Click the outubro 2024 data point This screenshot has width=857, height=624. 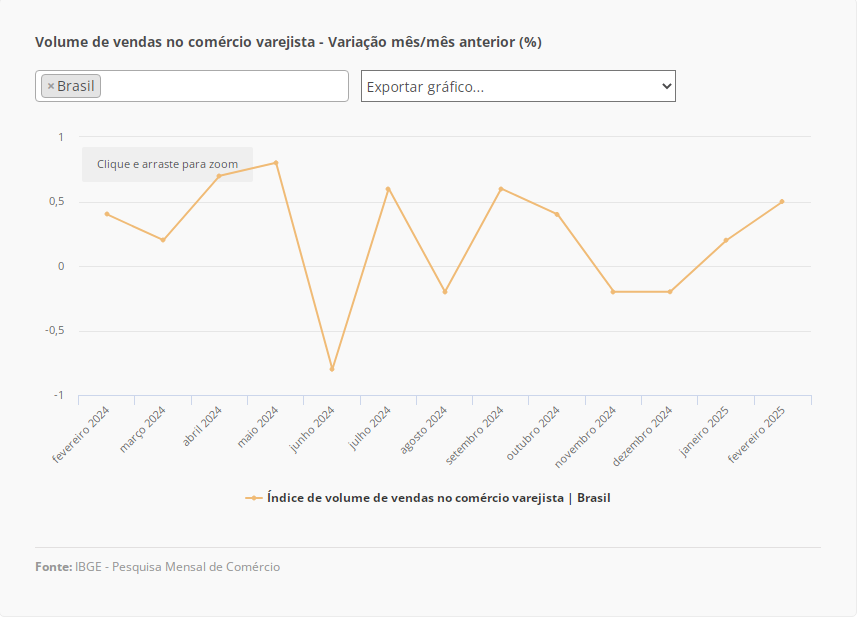click(x=557, y=214)
